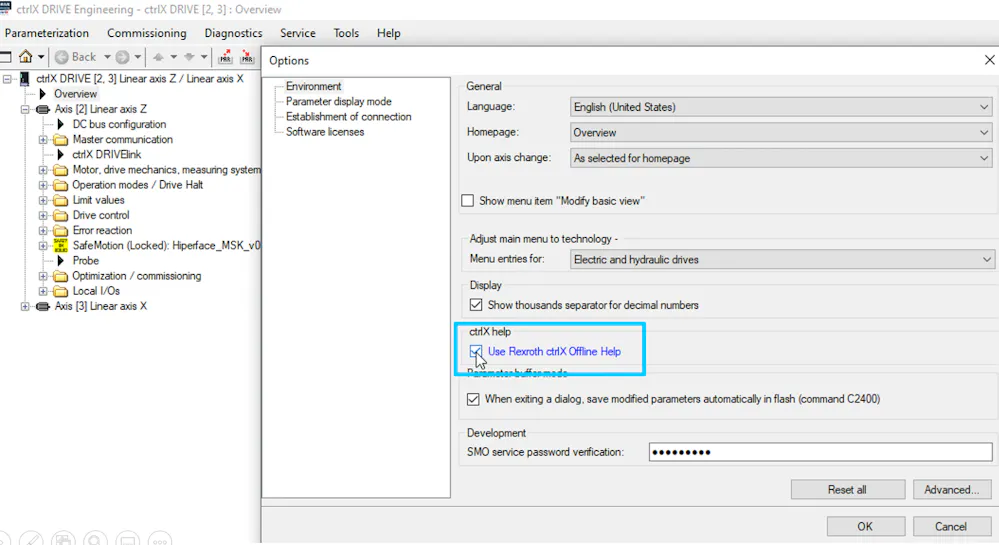
Task: Click the first PAR icon with up-right arrow
Action: click(225, 57)
